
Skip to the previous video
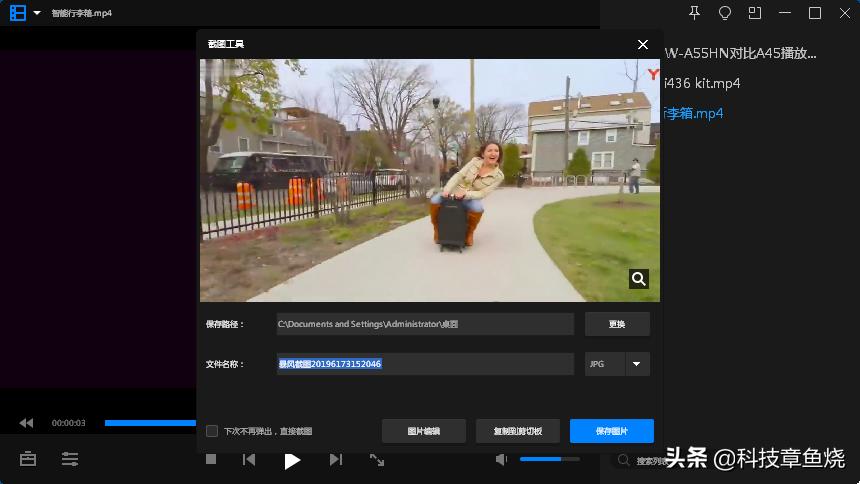(x=249, y=459)
